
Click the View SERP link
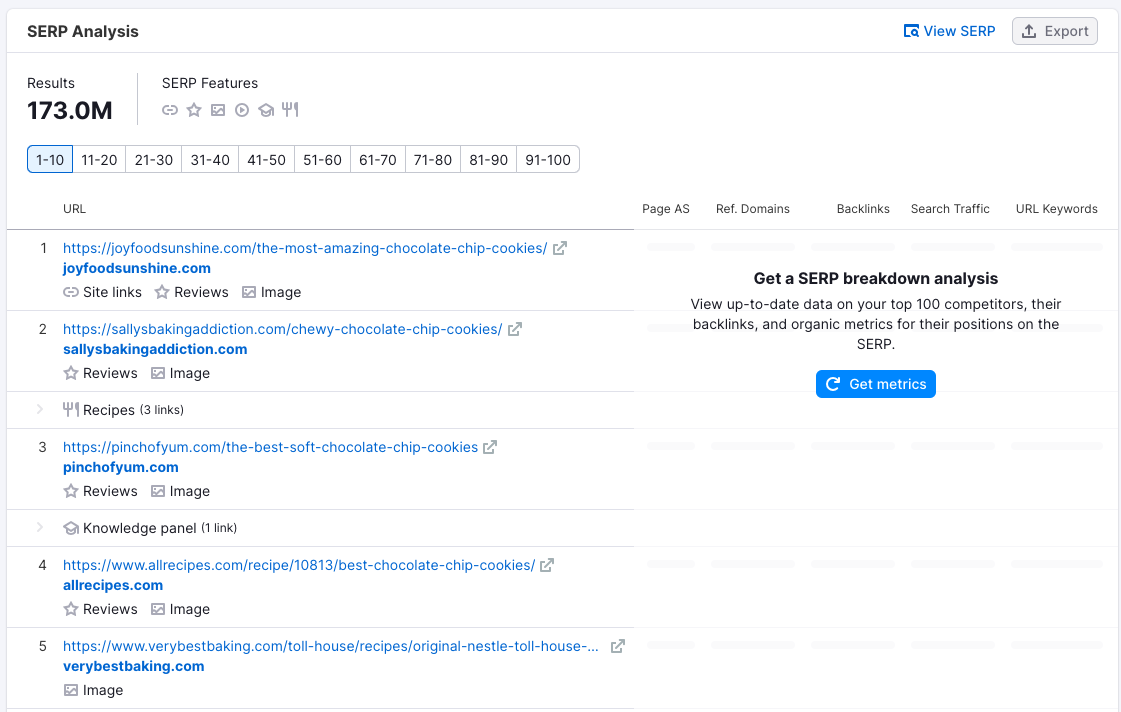(949, 31)
